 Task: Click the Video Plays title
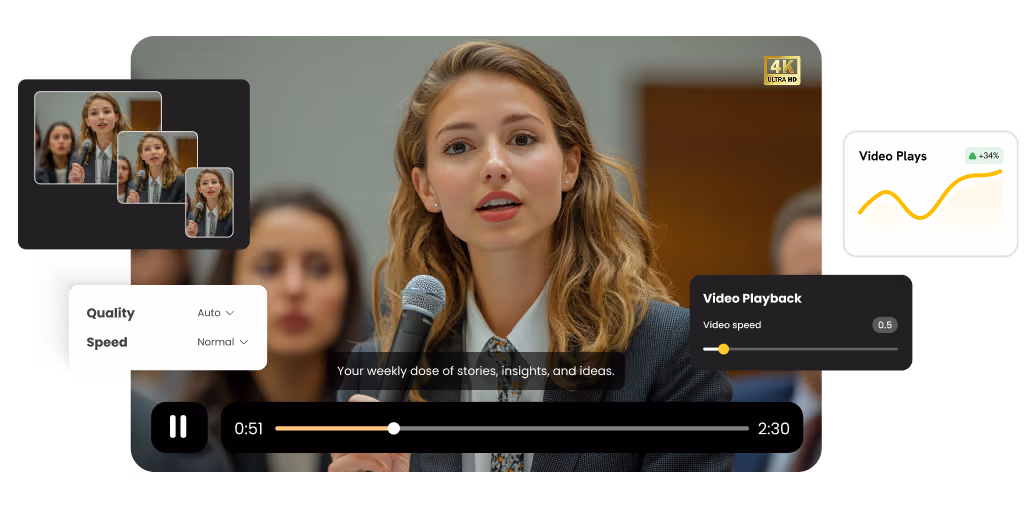pyautogui.click(x=893, y=156)
